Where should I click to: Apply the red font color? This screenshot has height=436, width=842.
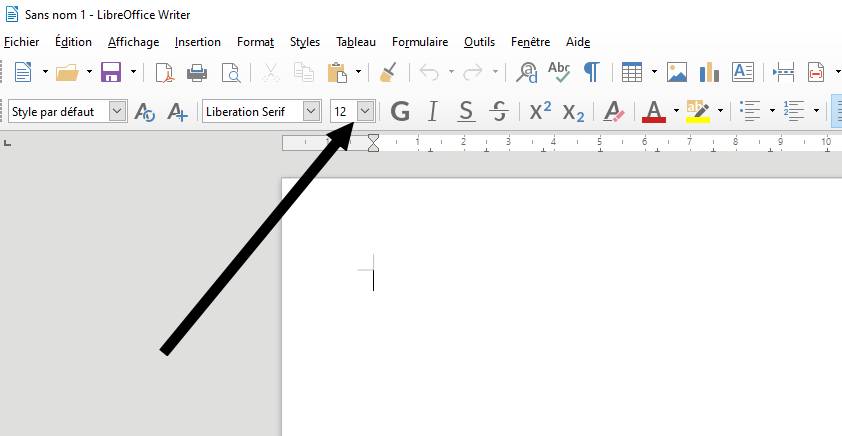pos(653,111)
